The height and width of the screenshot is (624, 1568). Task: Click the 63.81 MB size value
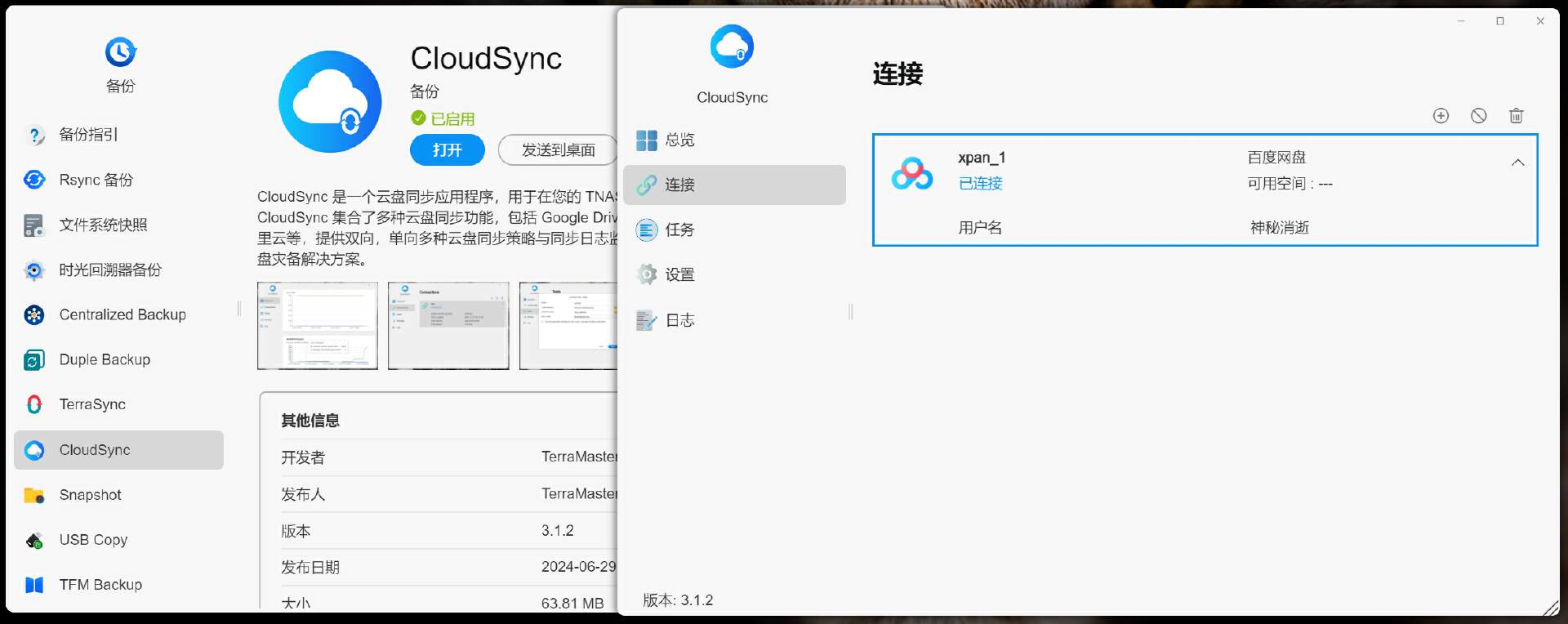(572, 603)
